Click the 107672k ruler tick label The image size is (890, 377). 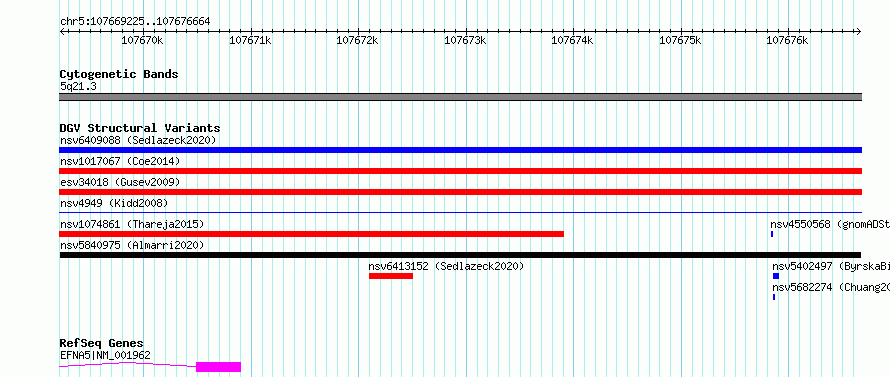[358, 41]
